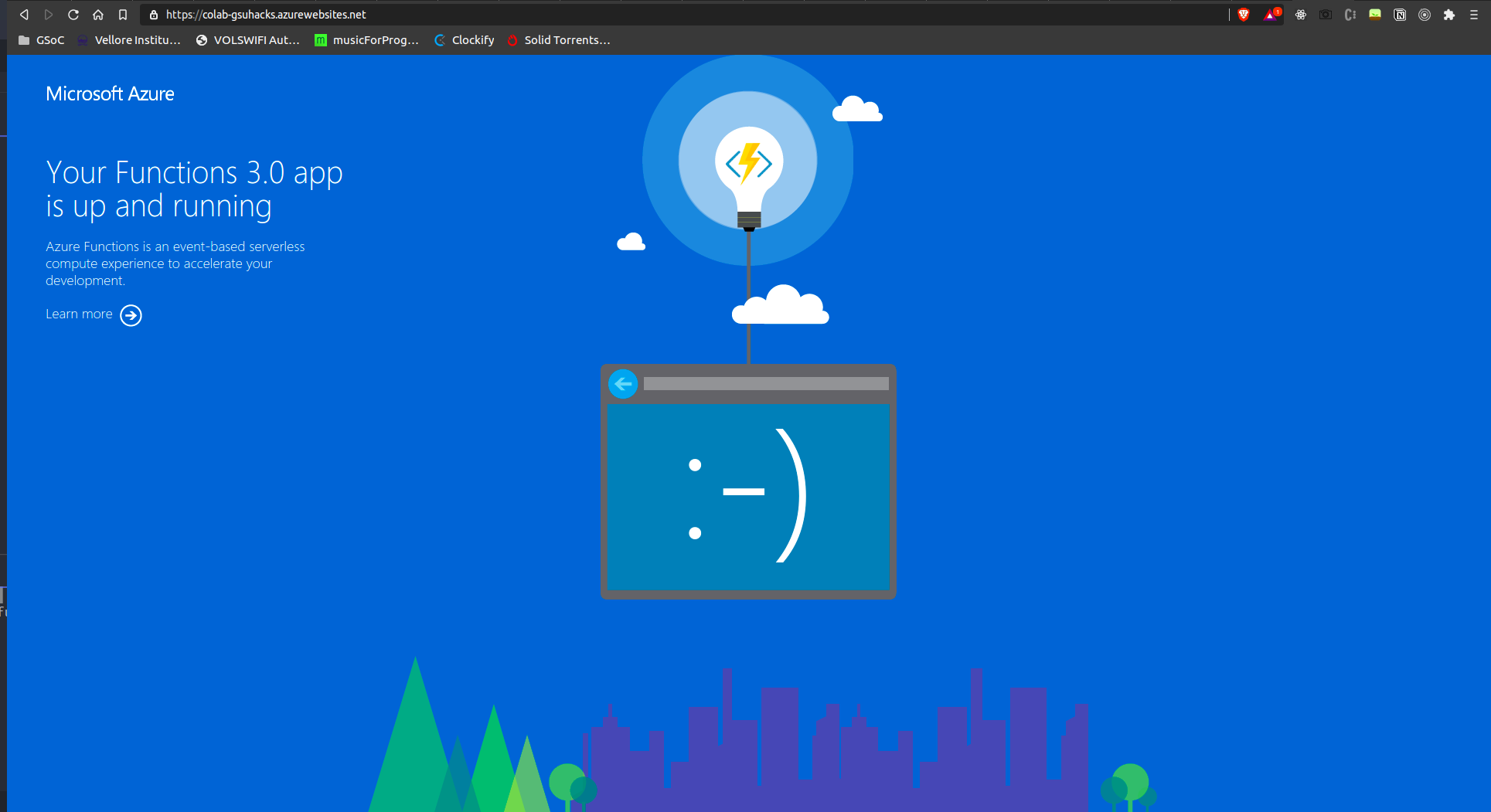The width and height of the screenshot is (1491, 812).
Task: Click the 'Azure Functions is an event-based' paragraph
Action: coord(175,263)
